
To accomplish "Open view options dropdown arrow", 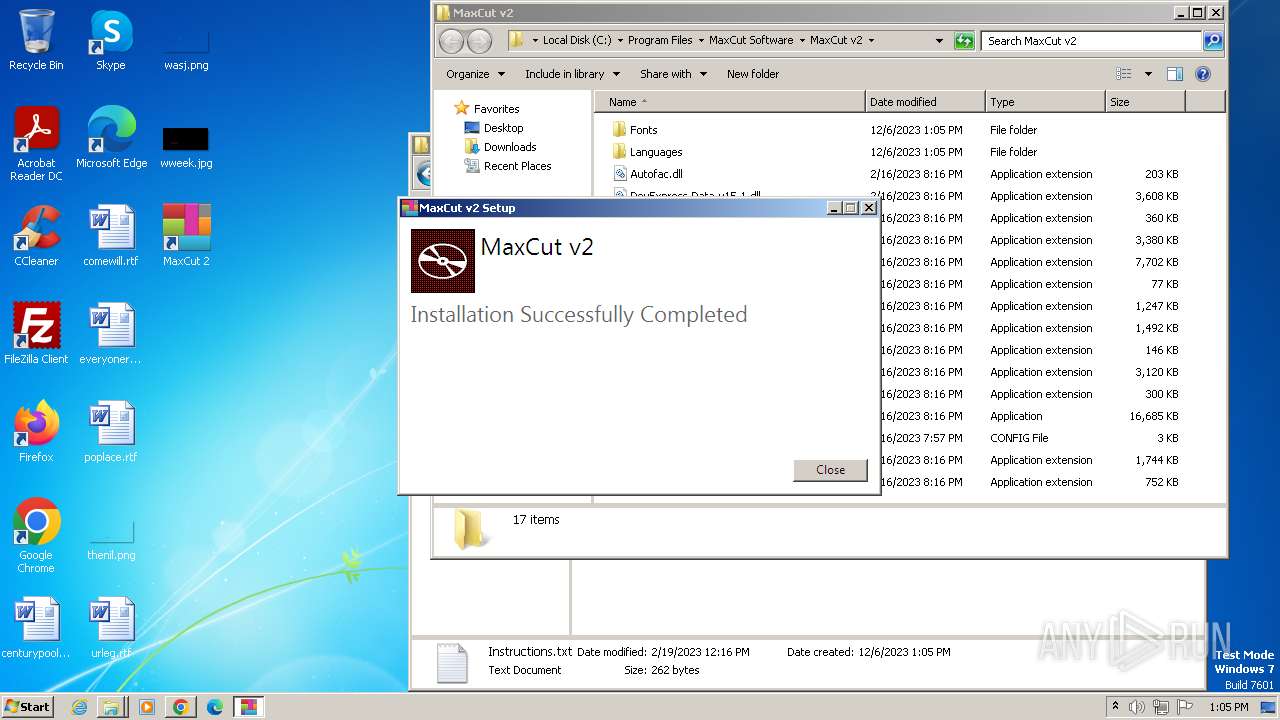I will point(1148,74).
